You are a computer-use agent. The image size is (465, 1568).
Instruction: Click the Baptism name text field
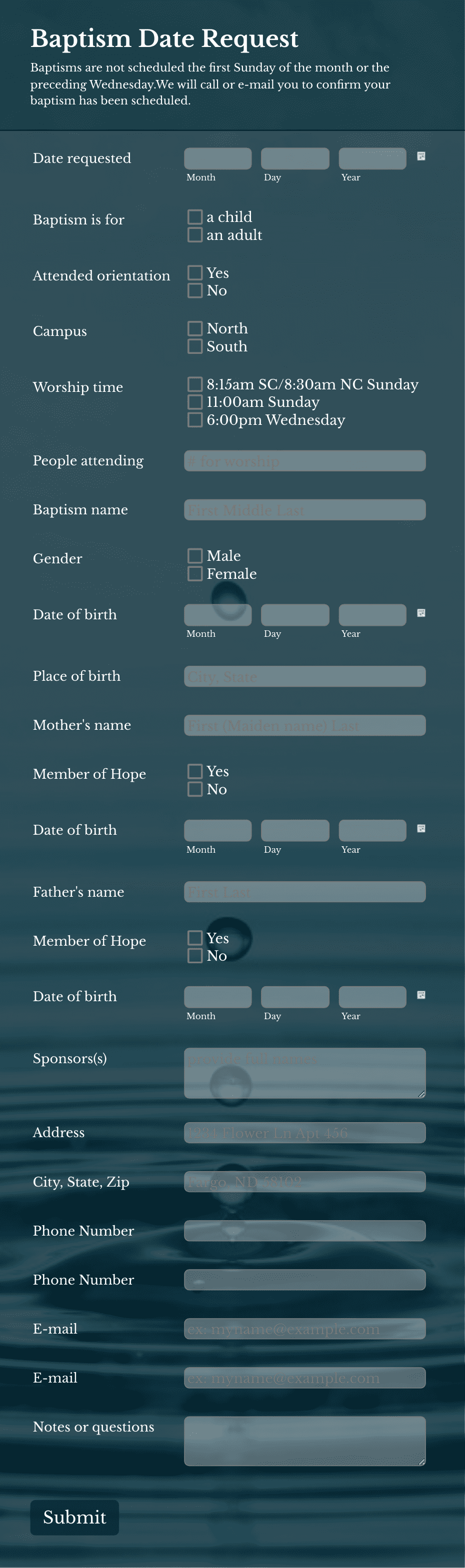304,509
